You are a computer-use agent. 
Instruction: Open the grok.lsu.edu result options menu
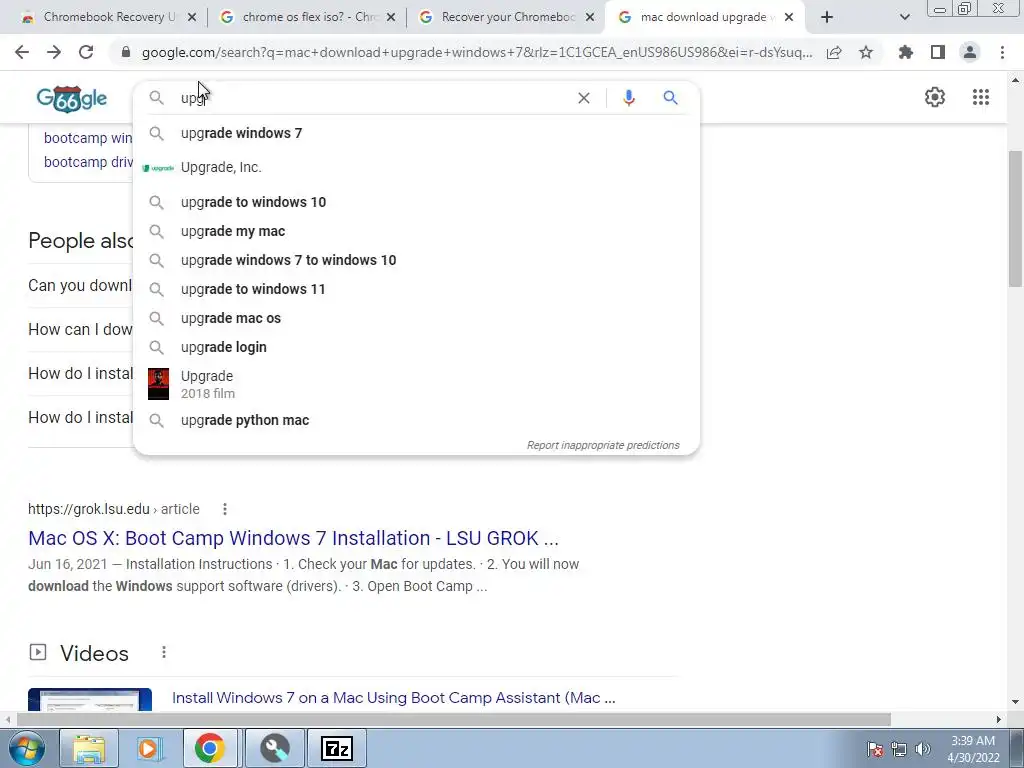click(x=225, y=509)
